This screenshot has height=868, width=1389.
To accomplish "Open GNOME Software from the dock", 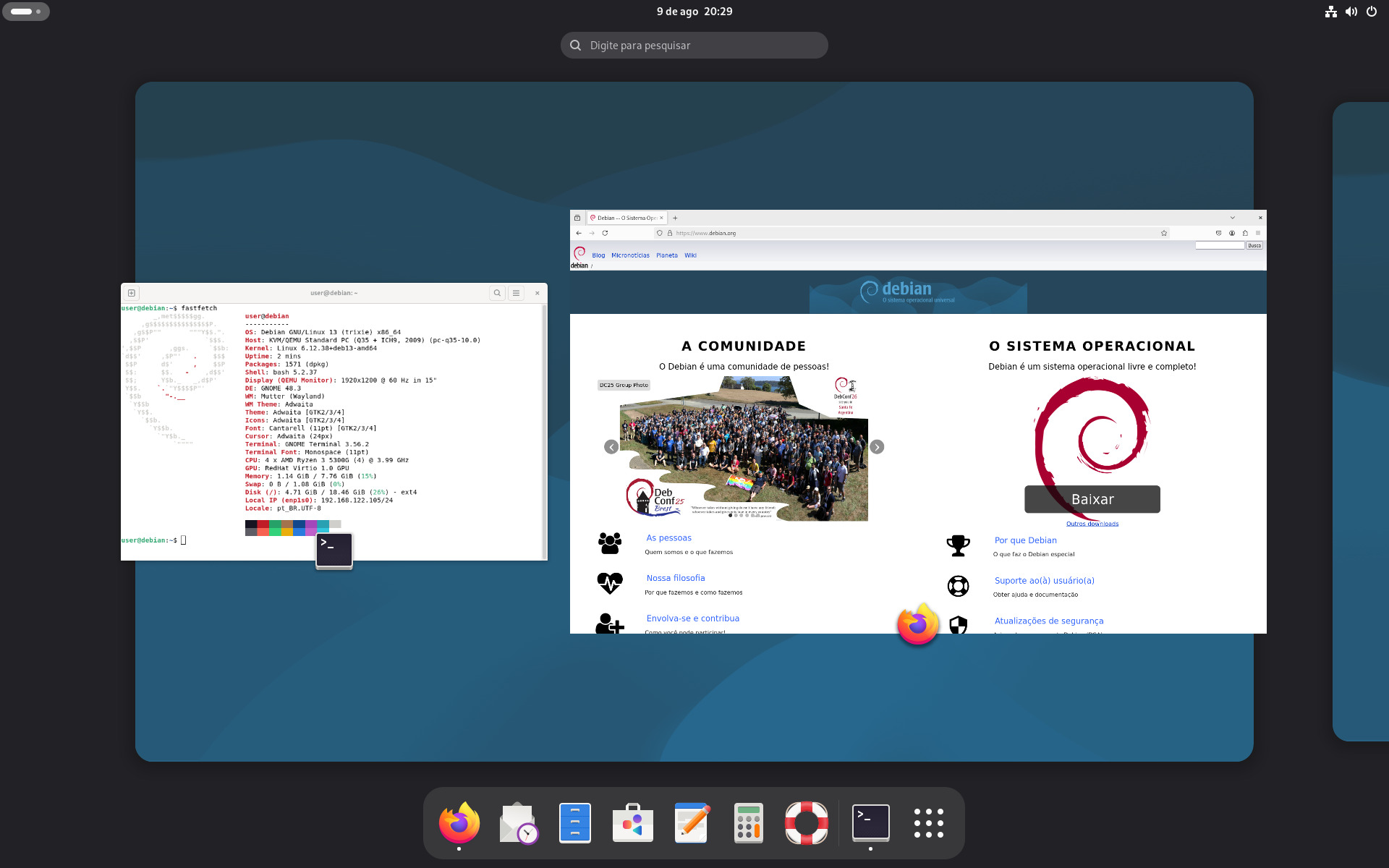I will (x=633, y=822).
